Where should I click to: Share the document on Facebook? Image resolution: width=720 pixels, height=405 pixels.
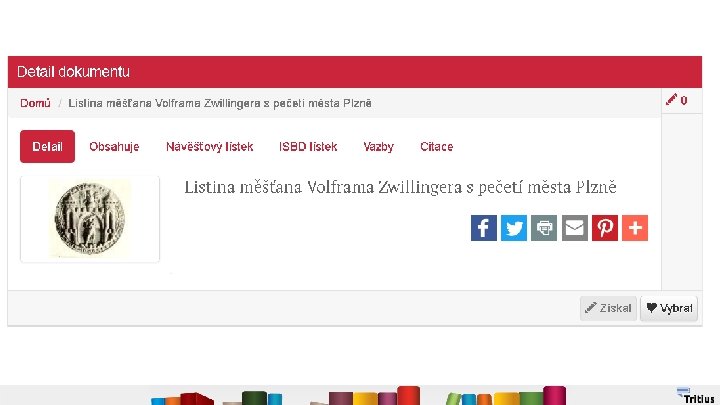484,228
